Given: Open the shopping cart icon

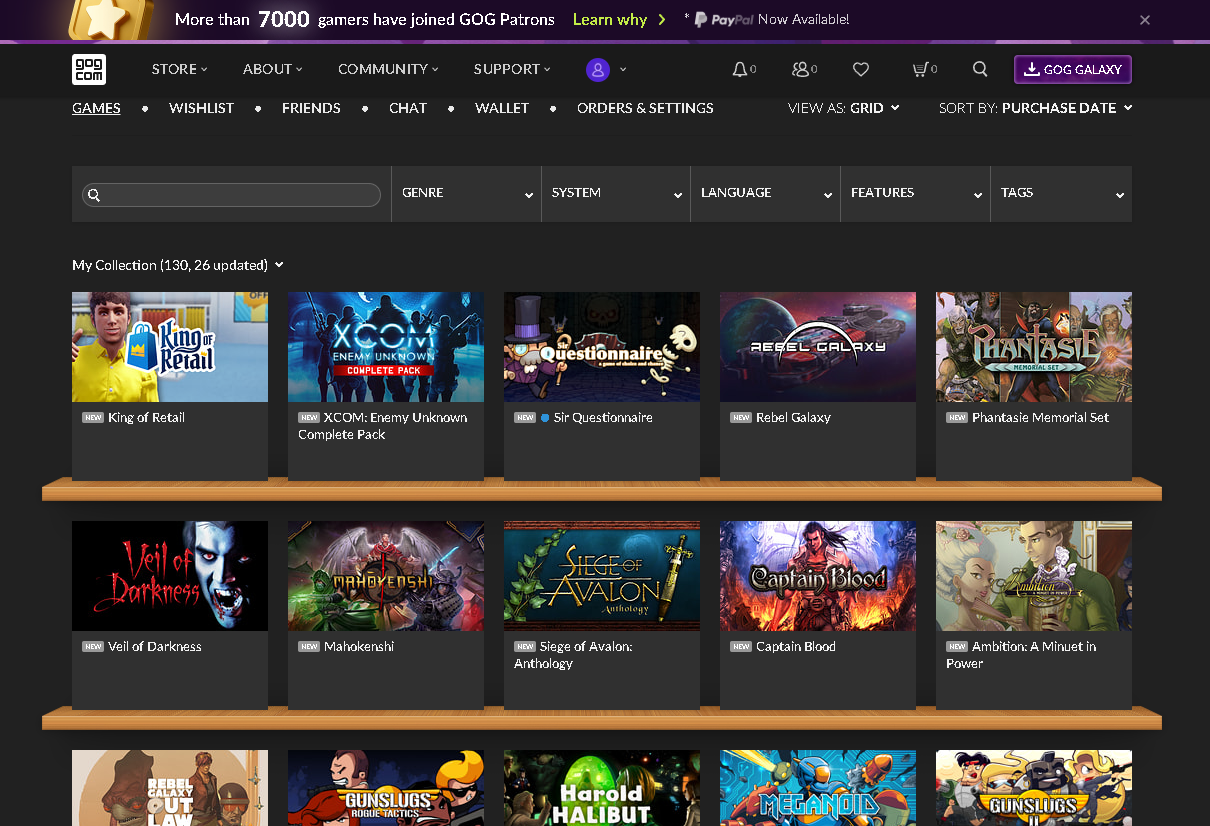Looking at the screenshot, I should [x=920, y=69].
